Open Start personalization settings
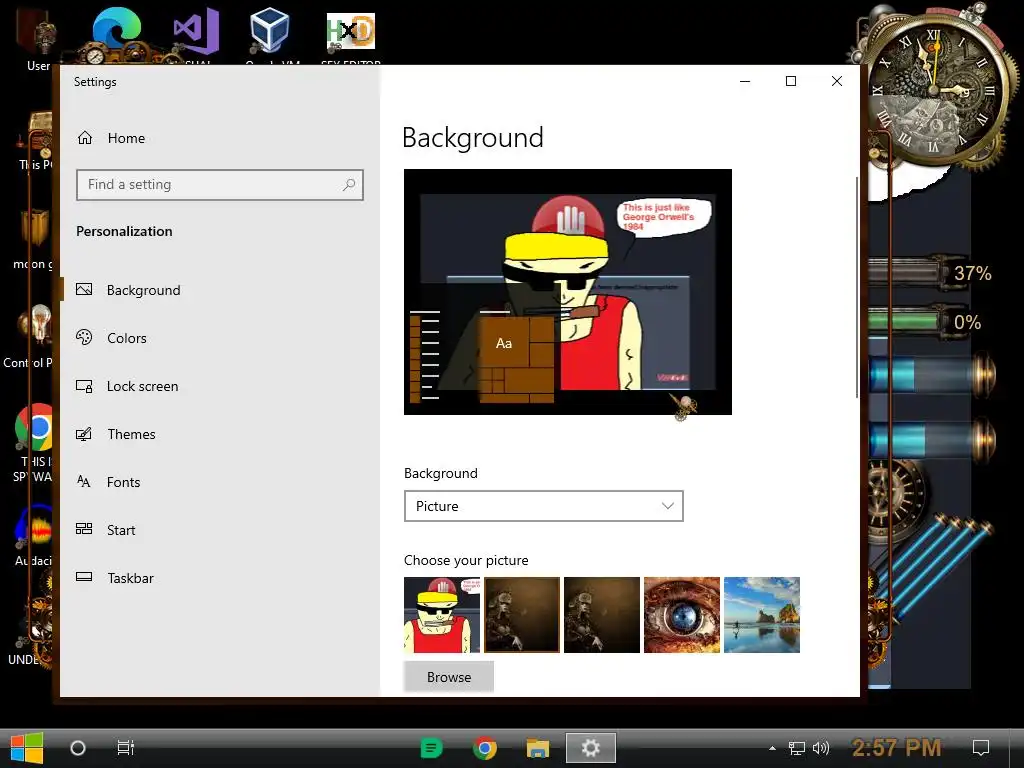 (x=121, y=530)
